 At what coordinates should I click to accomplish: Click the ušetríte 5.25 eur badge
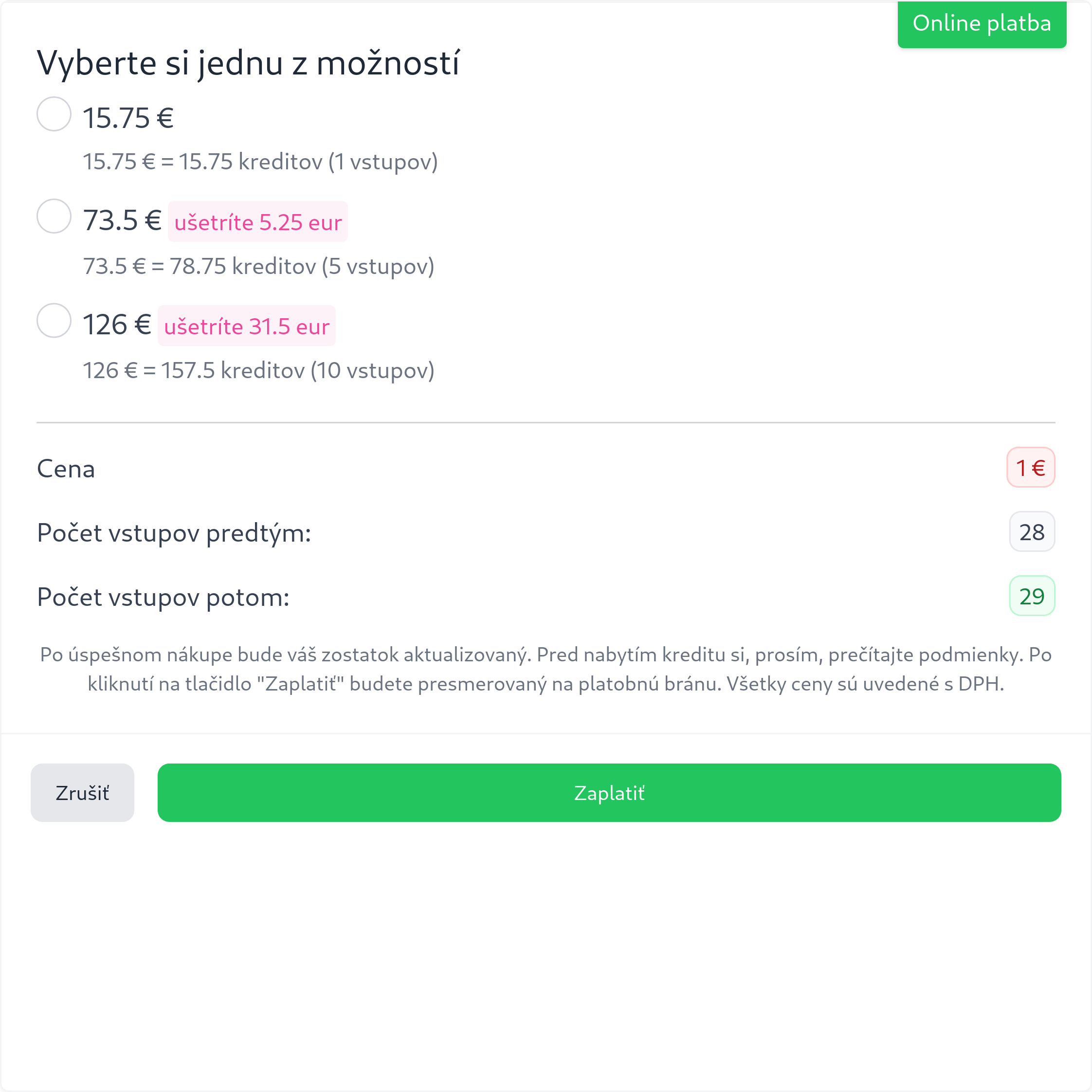258,221
